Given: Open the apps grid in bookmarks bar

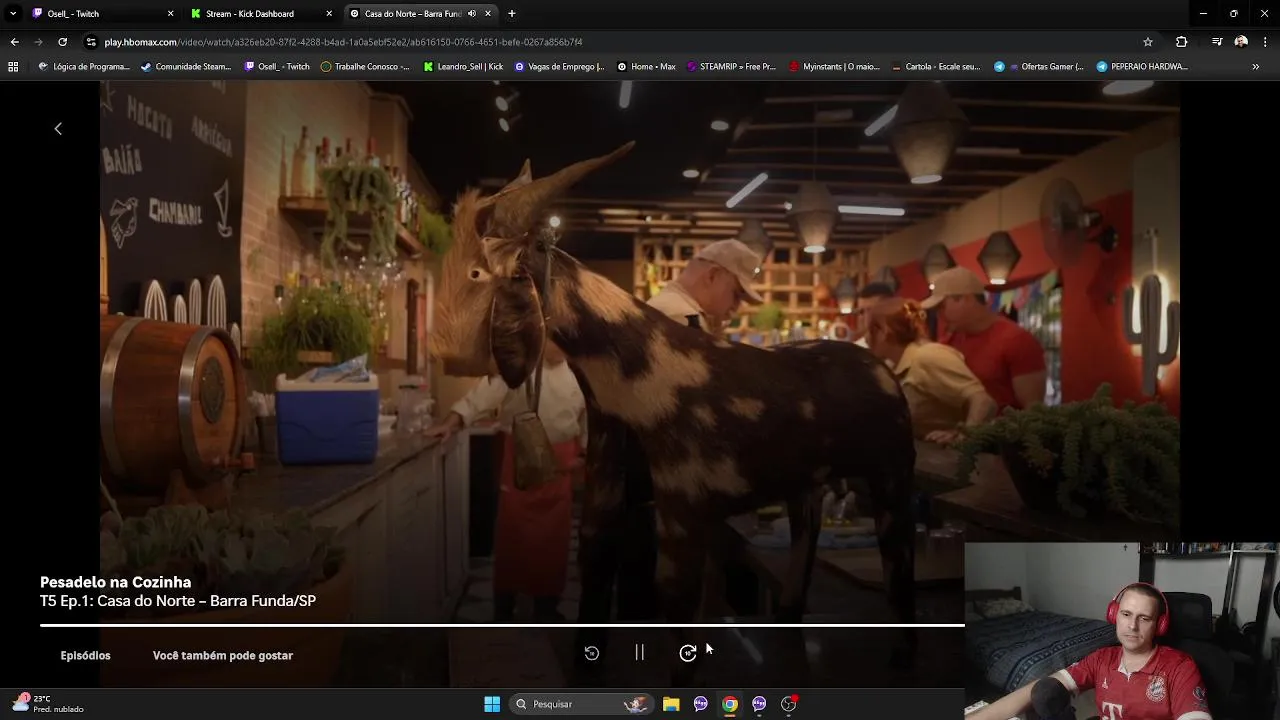Looking at the screenshot, I should point(13,67).
